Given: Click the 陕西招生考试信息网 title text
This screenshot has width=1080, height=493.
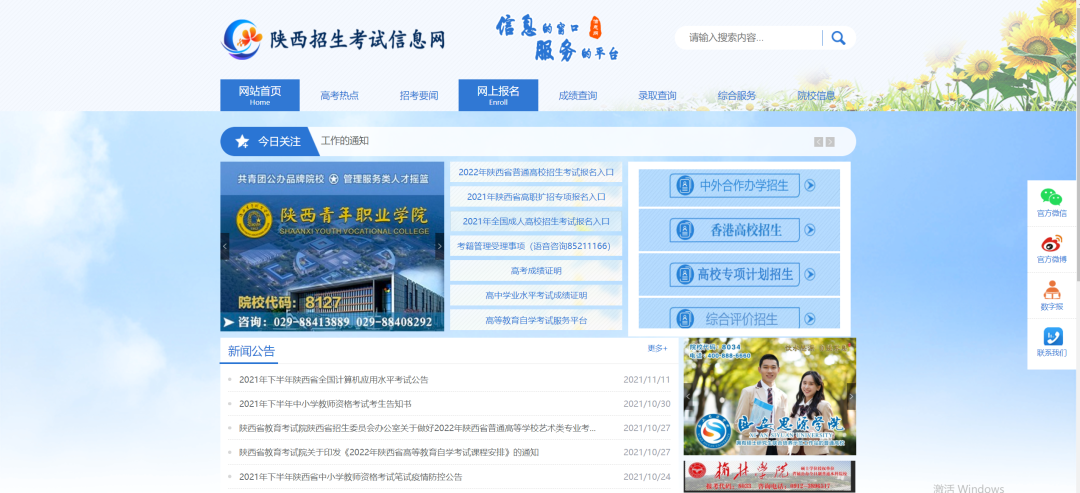Looking at the screenshot, I should (x=357, y=40).
